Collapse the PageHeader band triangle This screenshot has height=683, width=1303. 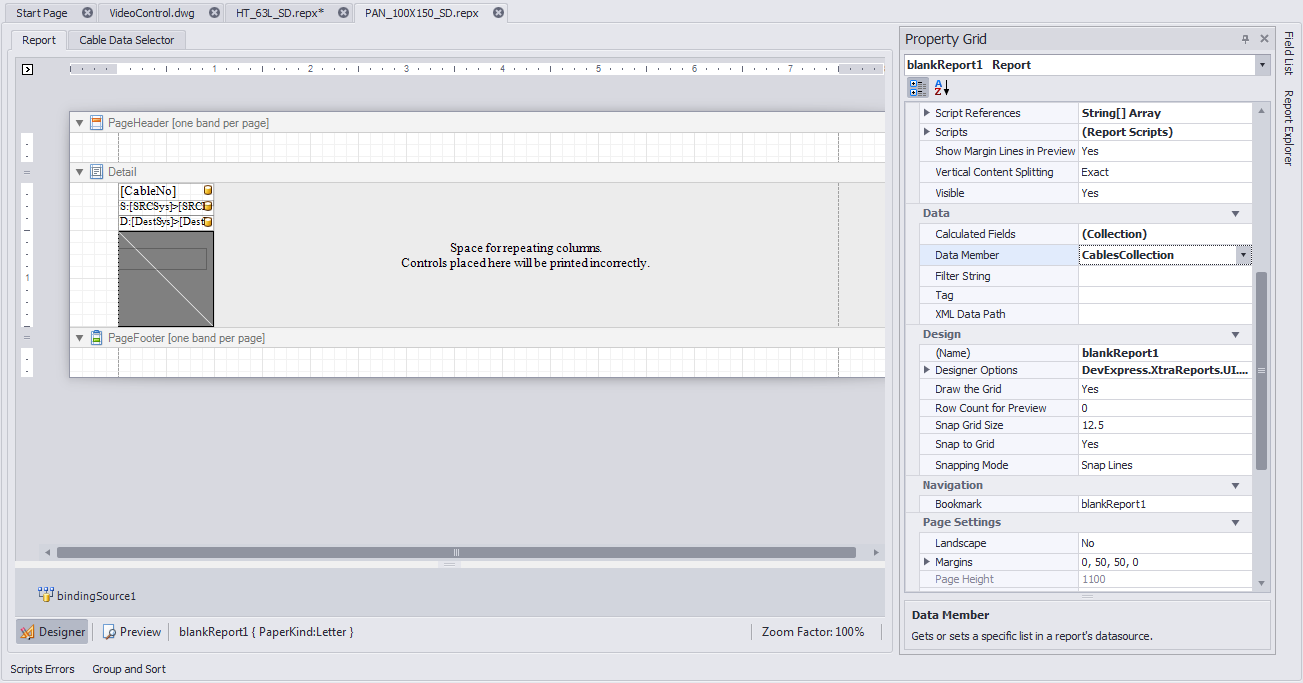pyautogui.click(x=80, y=123)
